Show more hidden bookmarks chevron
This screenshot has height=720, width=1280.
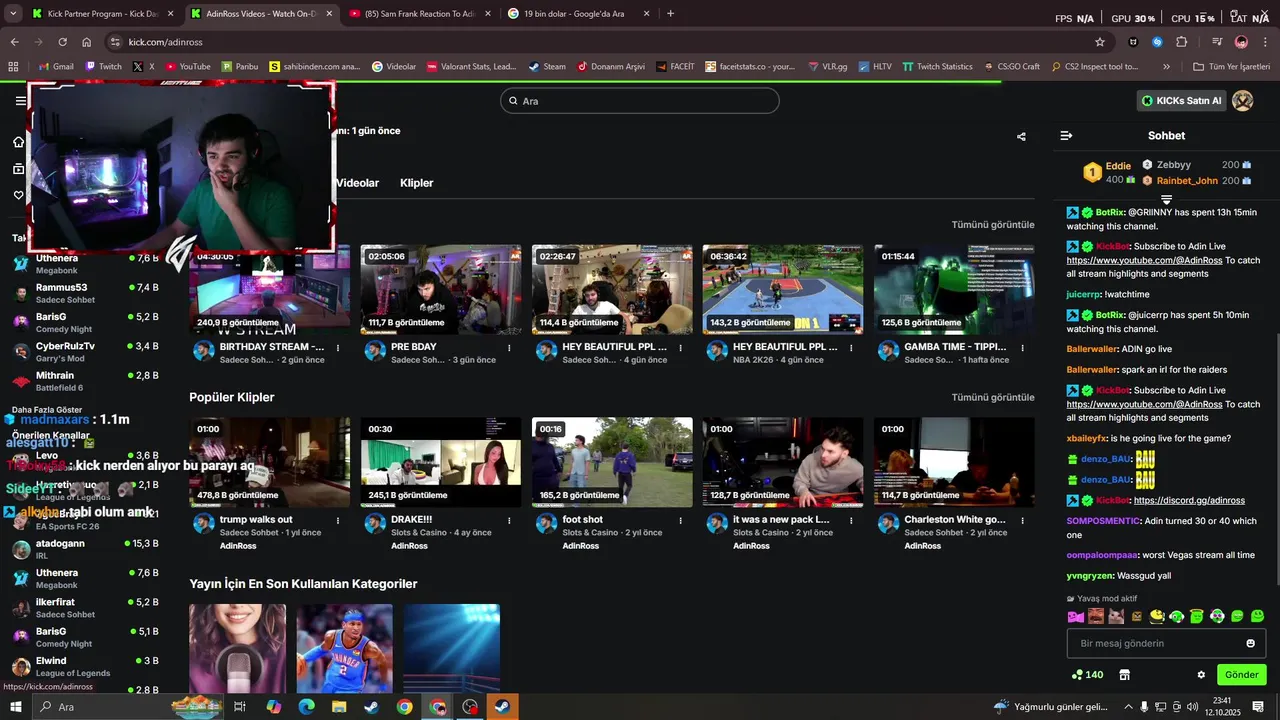(1166, 67)
